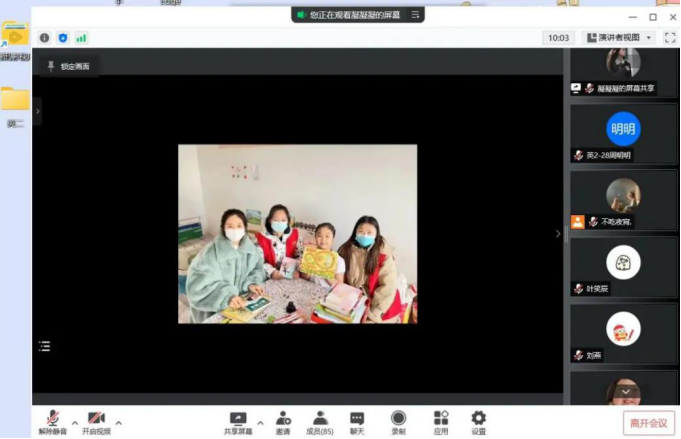The image size is (681, 439).
Task: Click the red 离开会议 leave button
Action: point(648,423)
